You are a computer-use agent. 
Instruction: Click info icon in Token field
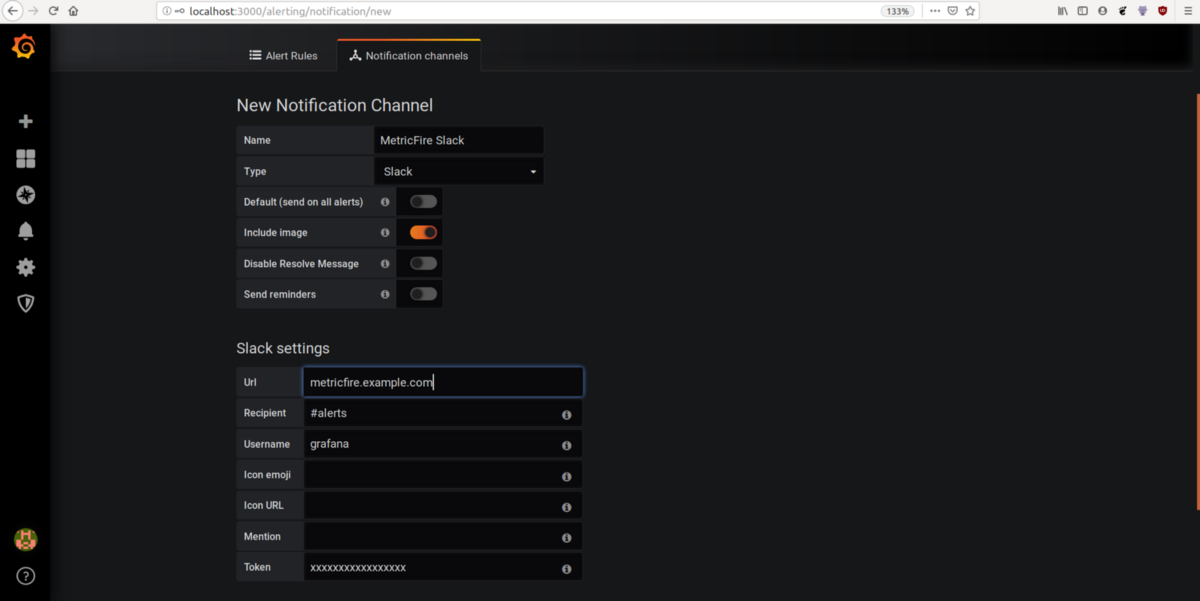[566, 569]
